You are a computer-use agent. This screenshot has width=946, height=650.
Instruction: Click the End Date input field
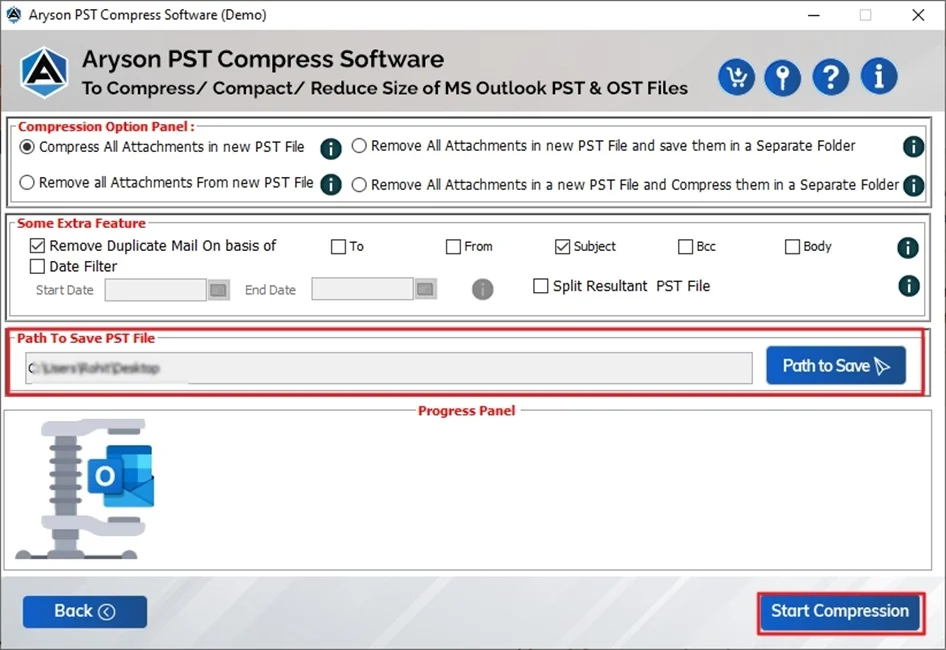(x=362, y=289)
